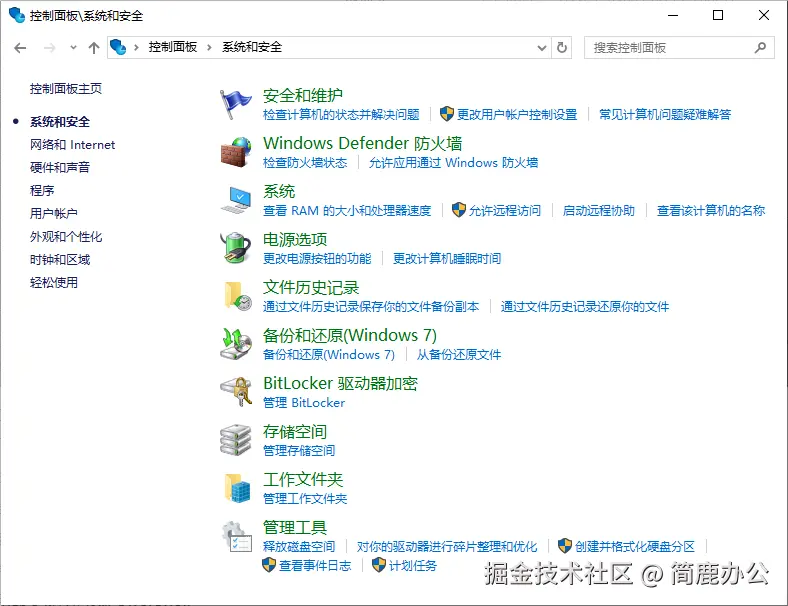Open 对你的驱动器进行碎片整理和优化 link
Image resolution: width=788 pixels, height=606 pixels.
click(x=447, y=546)
